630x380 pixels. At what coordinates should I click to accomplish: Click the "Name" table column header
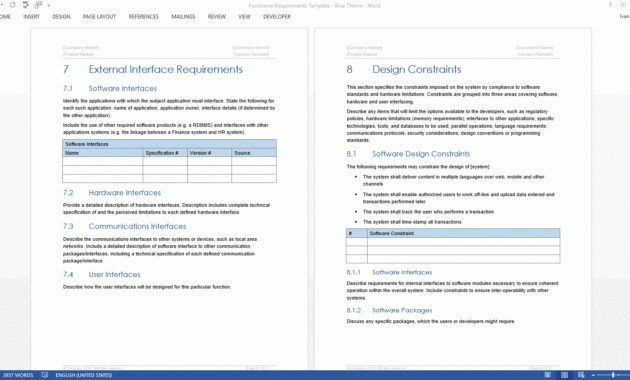102,153
